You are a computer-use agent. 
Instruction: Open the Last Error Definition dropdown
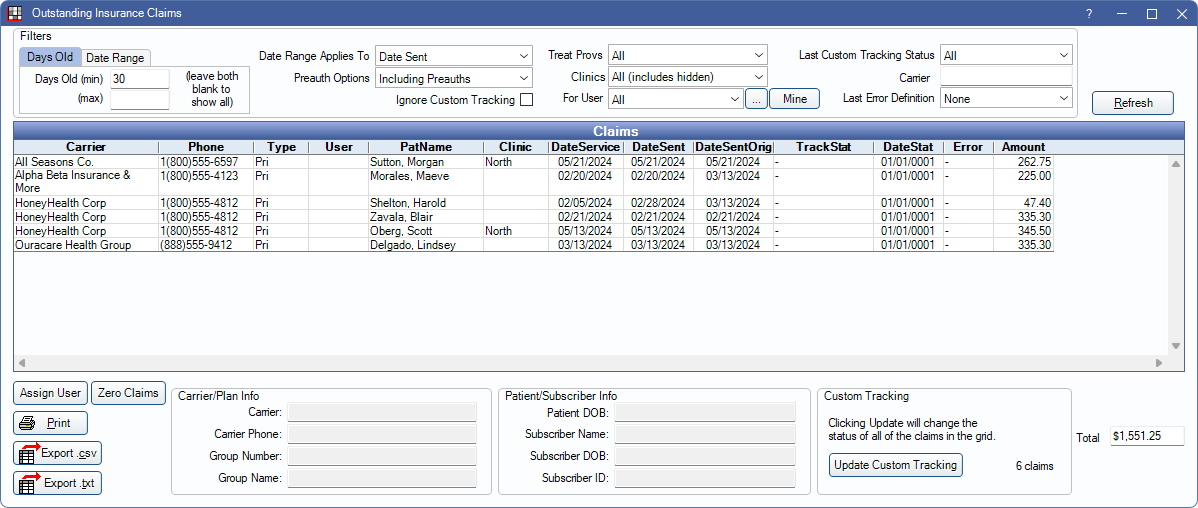pyautogui.click(x=1006, y=99)
